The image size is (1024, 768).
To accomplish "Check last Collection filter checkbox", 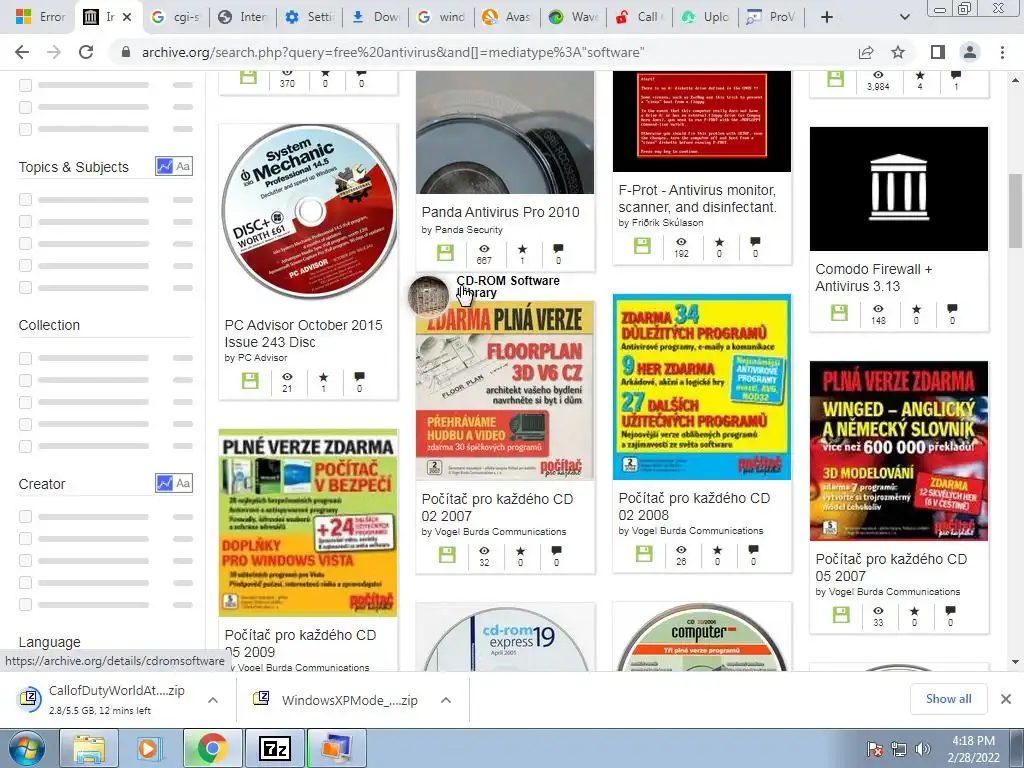I will point(25,446).
